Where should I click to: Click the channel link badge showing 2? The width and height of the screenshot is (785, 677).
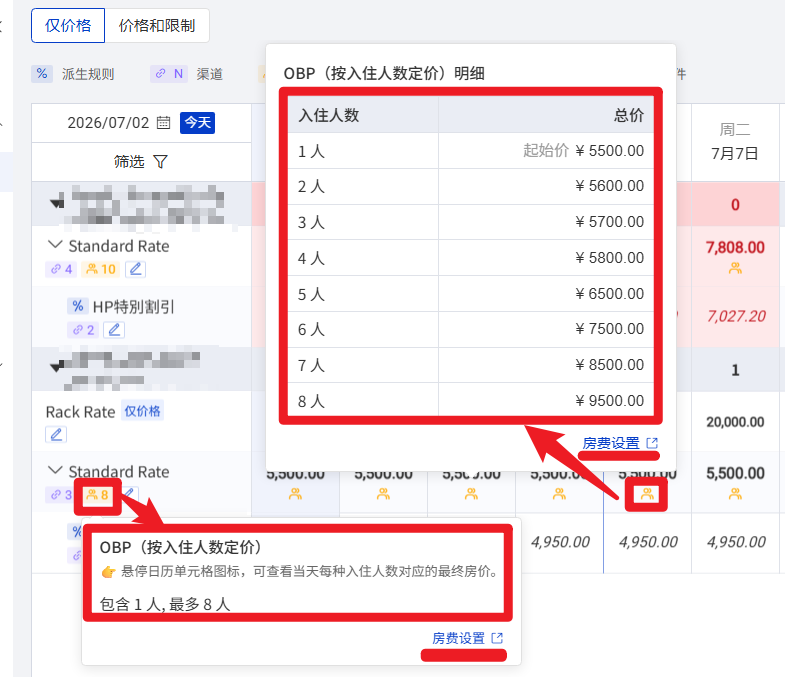pos(83,330)
